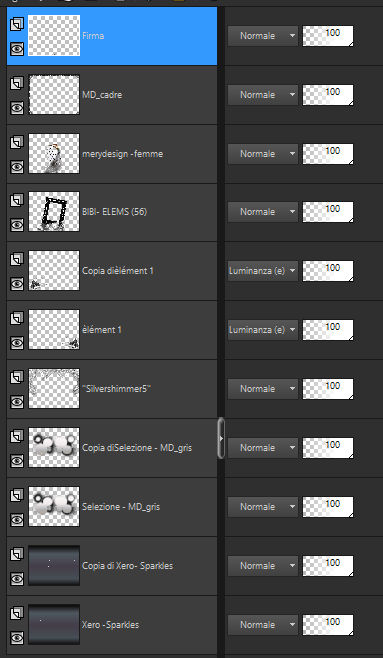Click the layer-type icon of Selezione - MD_gris
Screen dimensions: 383x658
17,495
